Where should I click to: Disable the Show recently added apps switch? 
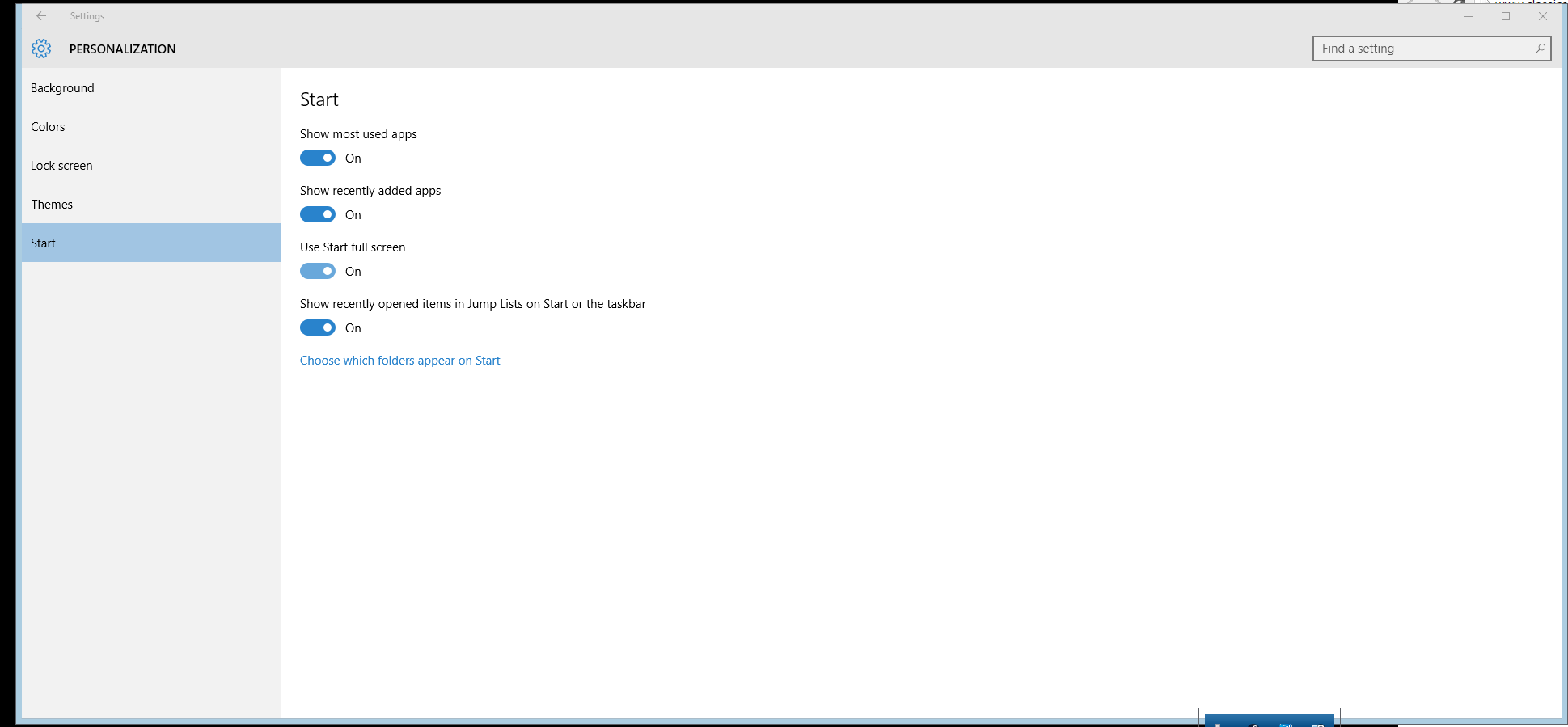pos(318,215)
